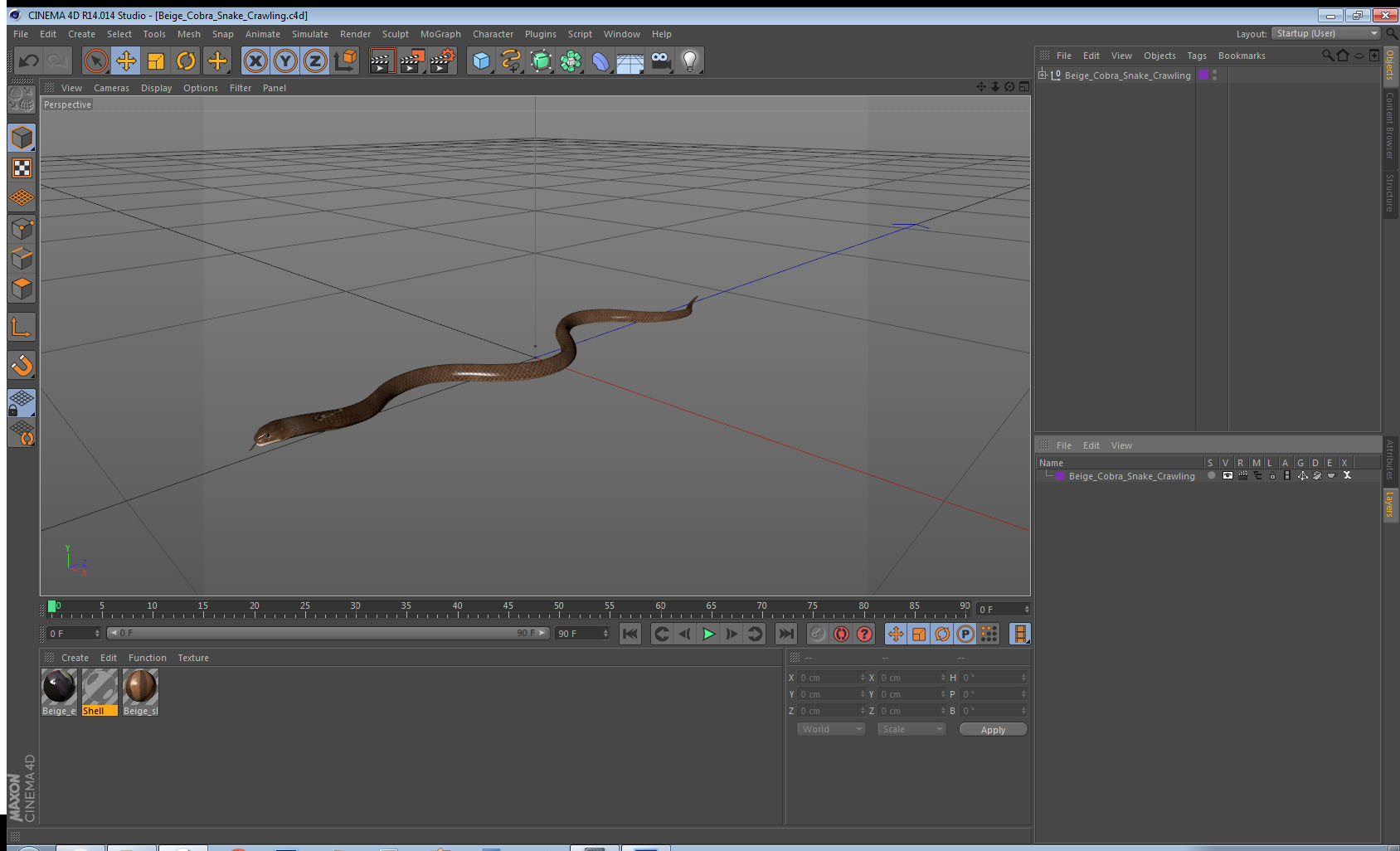Activate the Scale tool in the top toolbar
Image resolution: width=1400 pixels, height=851 pixels.
point(156,61)
